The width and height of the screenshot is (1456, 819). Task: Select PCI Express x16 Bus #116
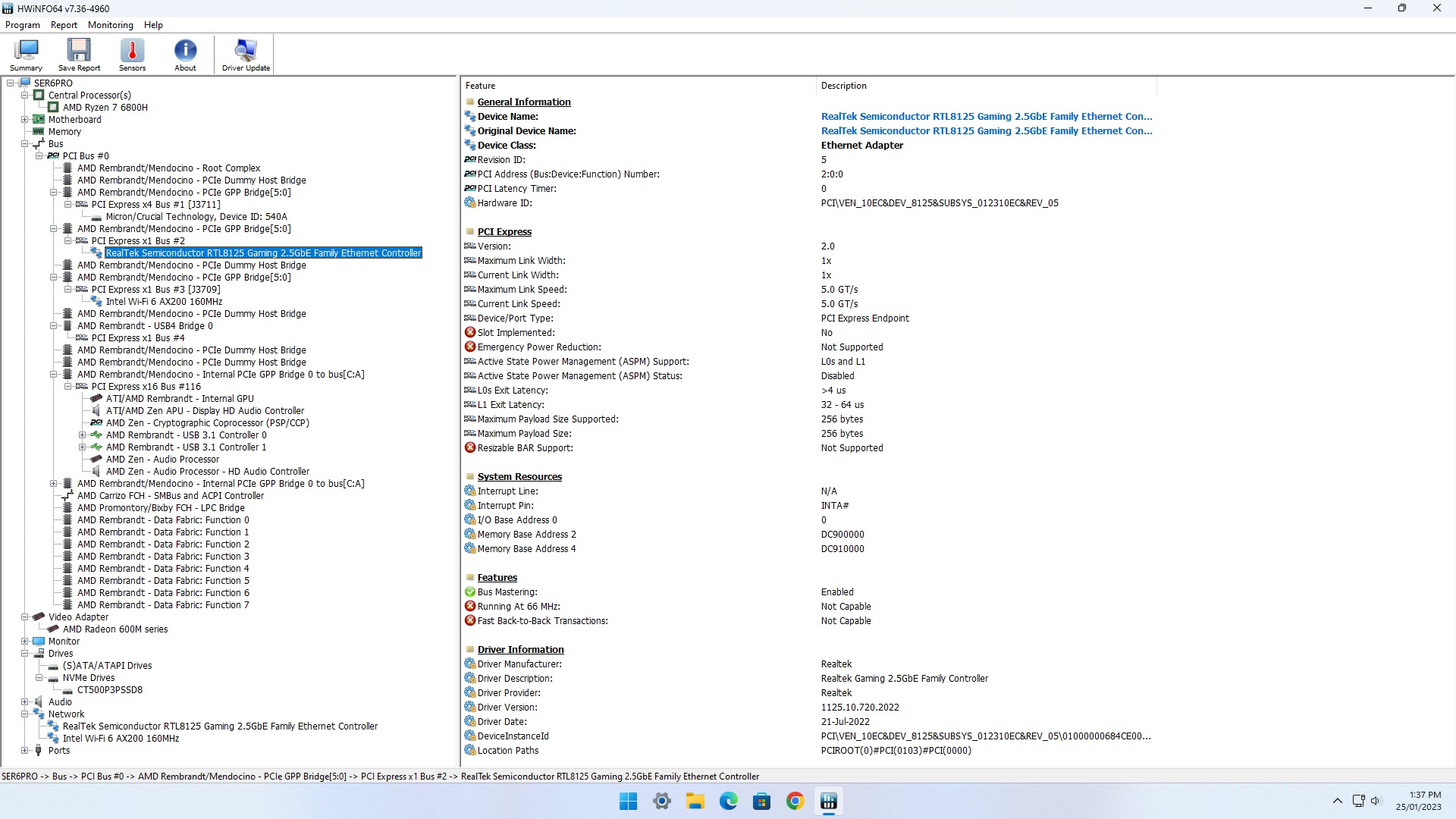146,387
